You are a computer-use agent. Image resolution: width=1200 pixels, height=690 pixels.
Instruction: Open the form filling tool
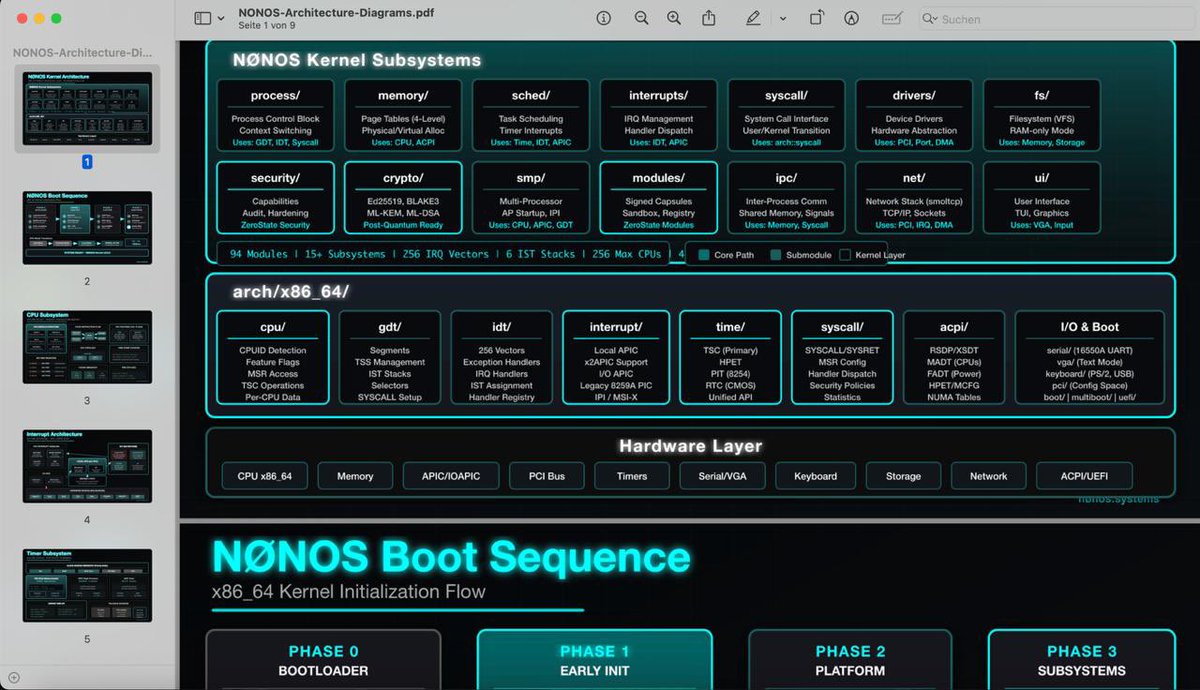click(892, 18)
